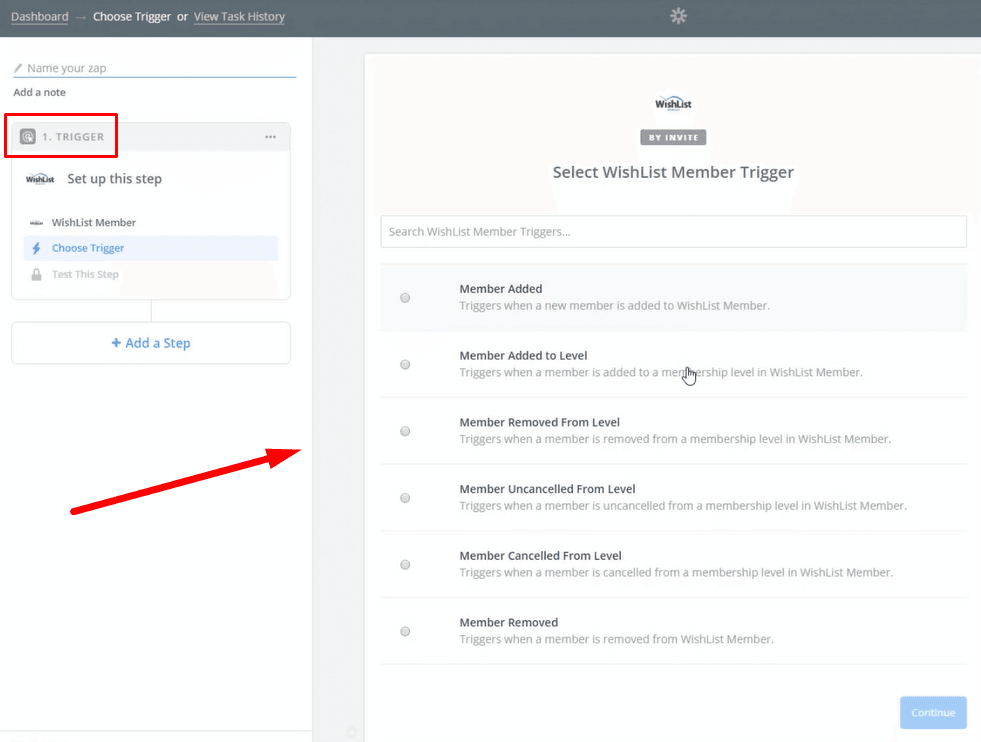Click the Continue button
This screenshot has width=981, height=742.
click(x=933, y=713)
